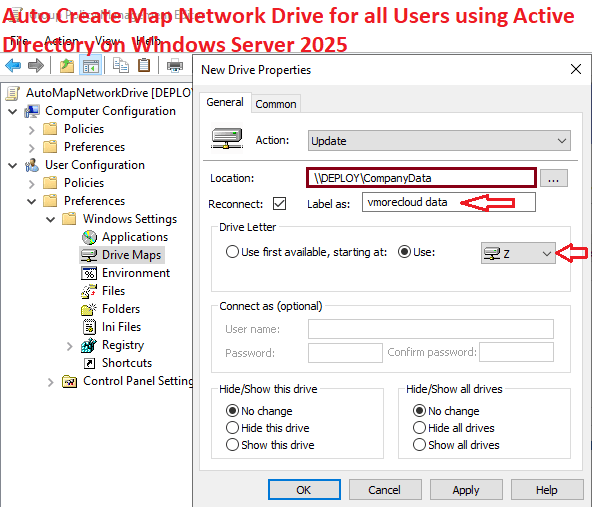This screenshot has width=592, height=507.
Task: Toggle the Show/Hide console tree icon
Action: tap(91, 66)
